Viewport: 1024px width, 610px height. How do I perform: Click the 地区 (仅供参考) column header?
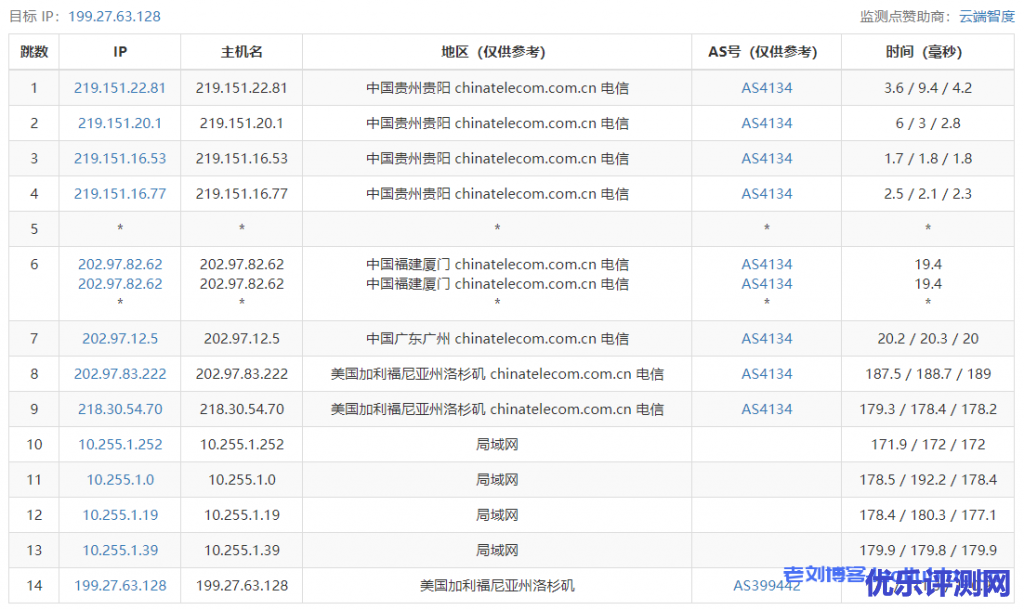497,52
